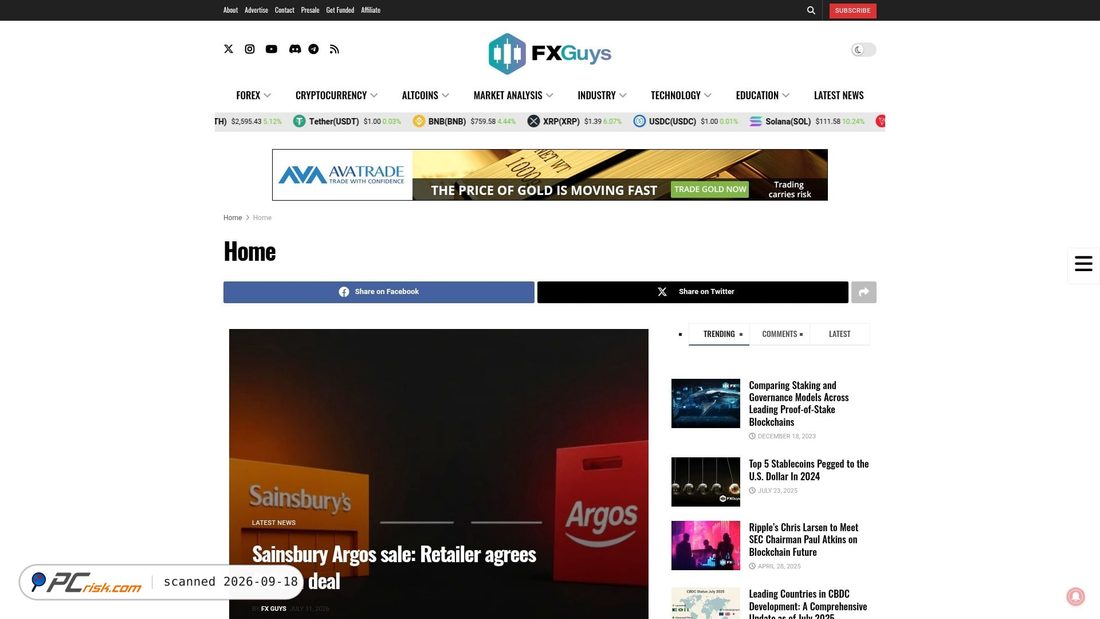Click FX Guys author name
This screenshot has width=1100, height=619.
(274, 608)
